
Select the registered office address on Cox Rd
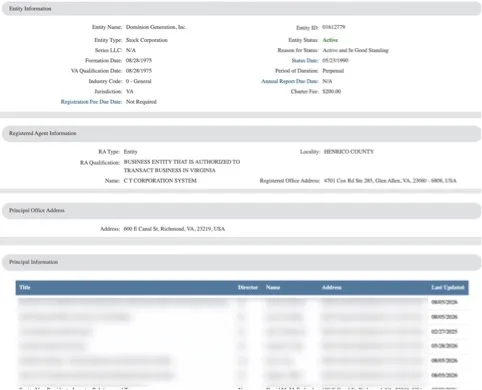click(390, 181)
